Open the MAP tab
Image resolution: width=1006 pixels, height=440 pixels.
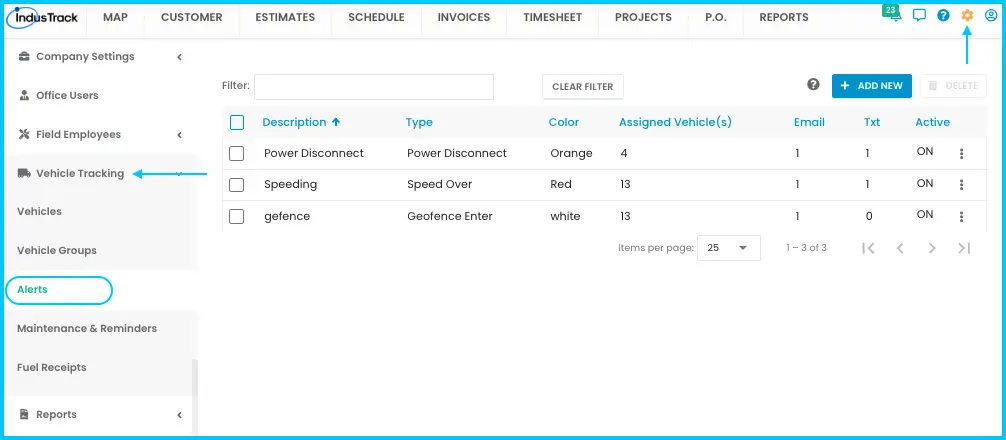pyautogui.click(x=115, y=18)
